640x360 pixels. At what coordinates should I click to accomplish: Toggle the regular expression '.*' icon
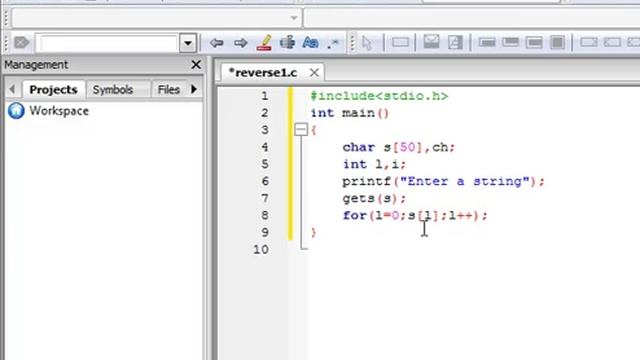tap(333, 42)
